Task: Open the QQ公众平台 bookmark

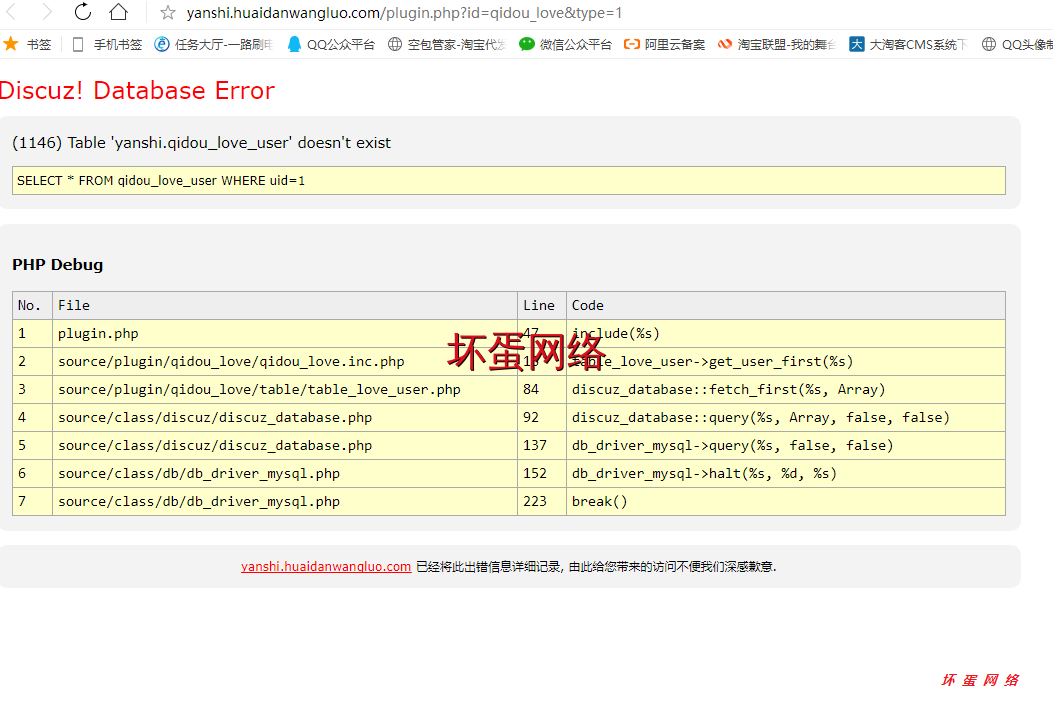Action: pyautogui.click(x=330, y=44)
